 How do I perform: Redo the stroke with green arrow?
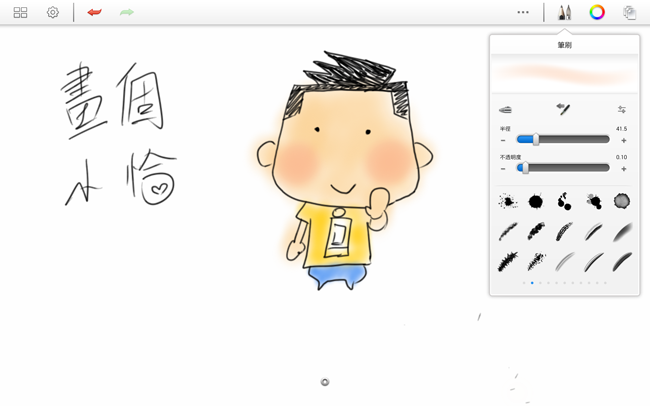pyautogui.click(x=127, y=12)
